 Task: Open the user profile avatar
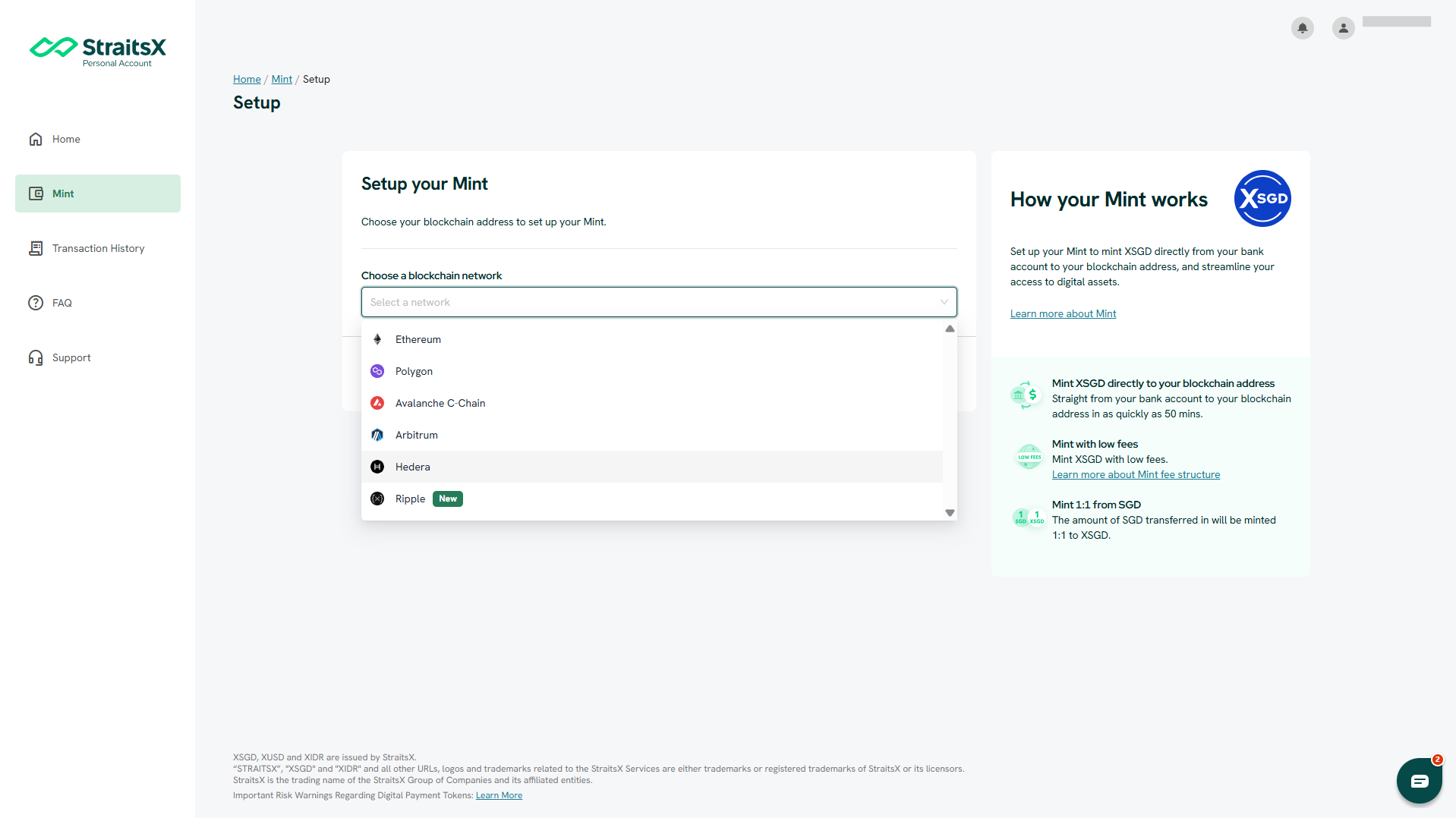coord(1343,28)
